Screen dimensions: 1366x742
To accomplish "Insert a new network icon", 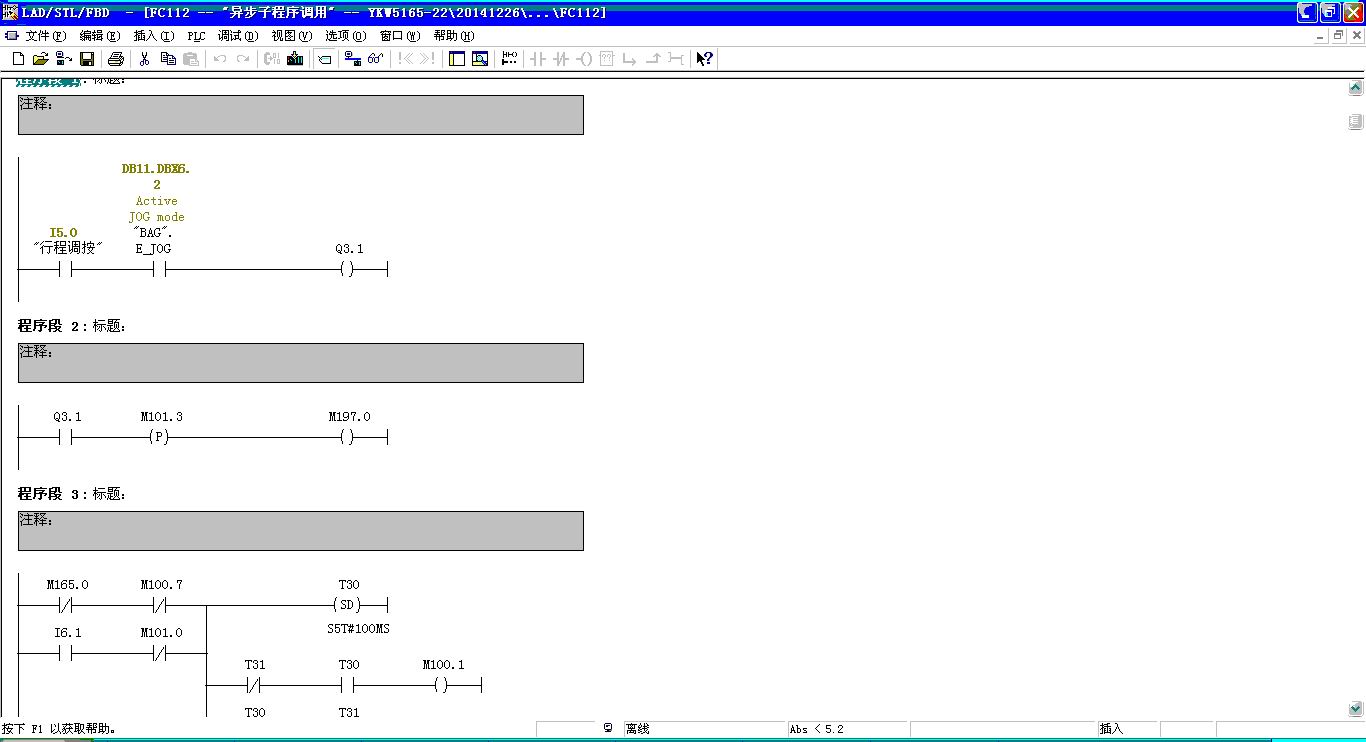I will tap(510, 59).
